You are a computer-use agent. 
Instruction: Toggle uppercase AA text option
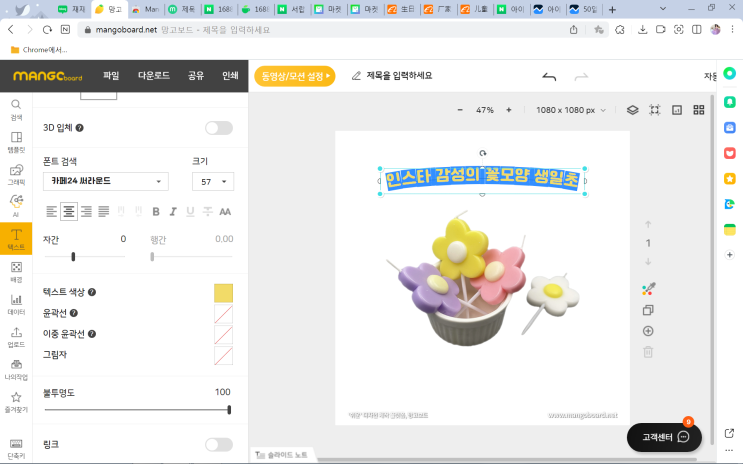(x=225, y=212)
